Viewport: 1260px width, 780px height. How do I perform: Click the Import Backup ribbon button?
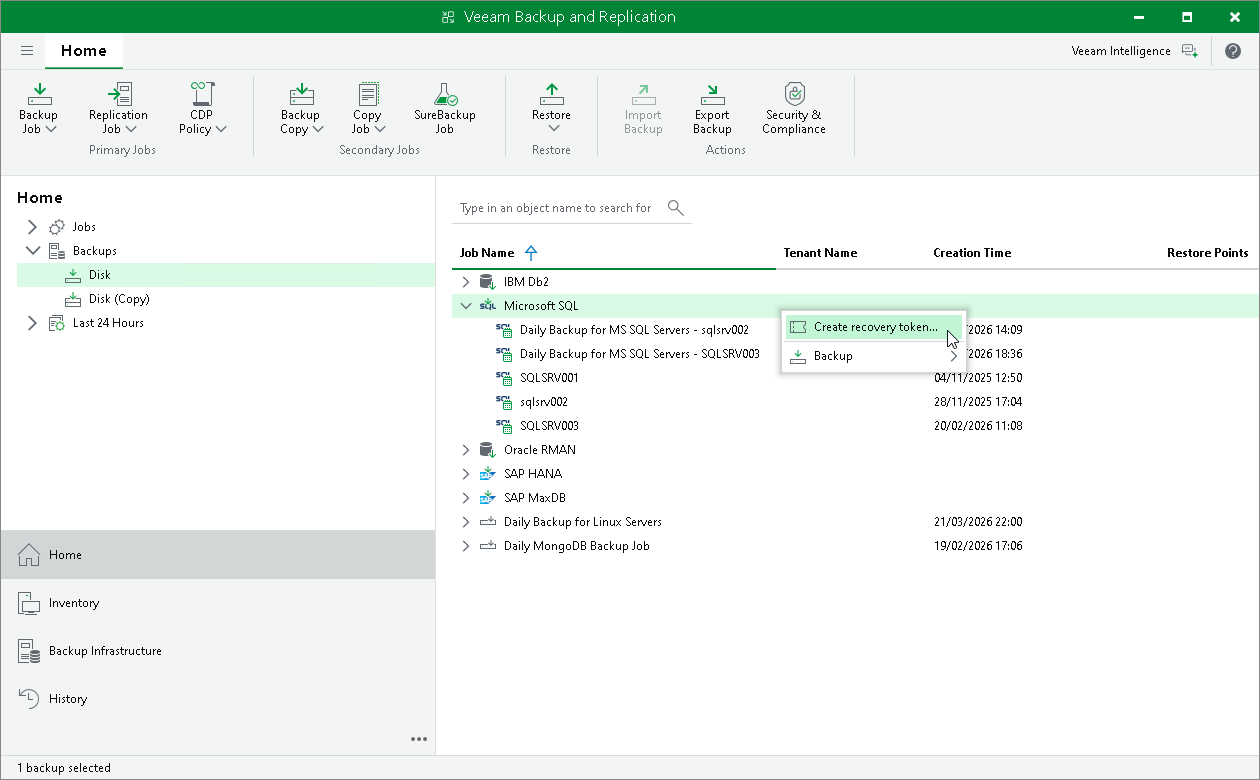[x=643, y=109]
